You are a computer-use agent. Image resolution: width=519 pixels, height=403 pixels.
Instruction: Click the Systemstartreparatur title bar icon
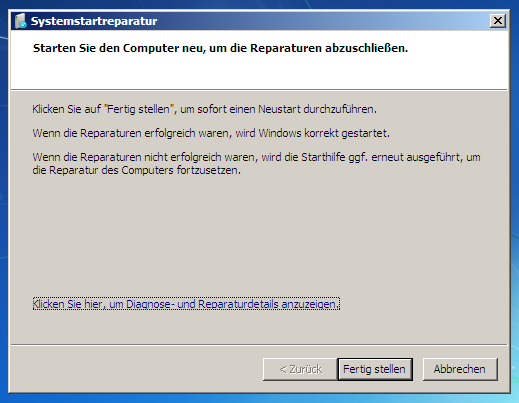21,21
